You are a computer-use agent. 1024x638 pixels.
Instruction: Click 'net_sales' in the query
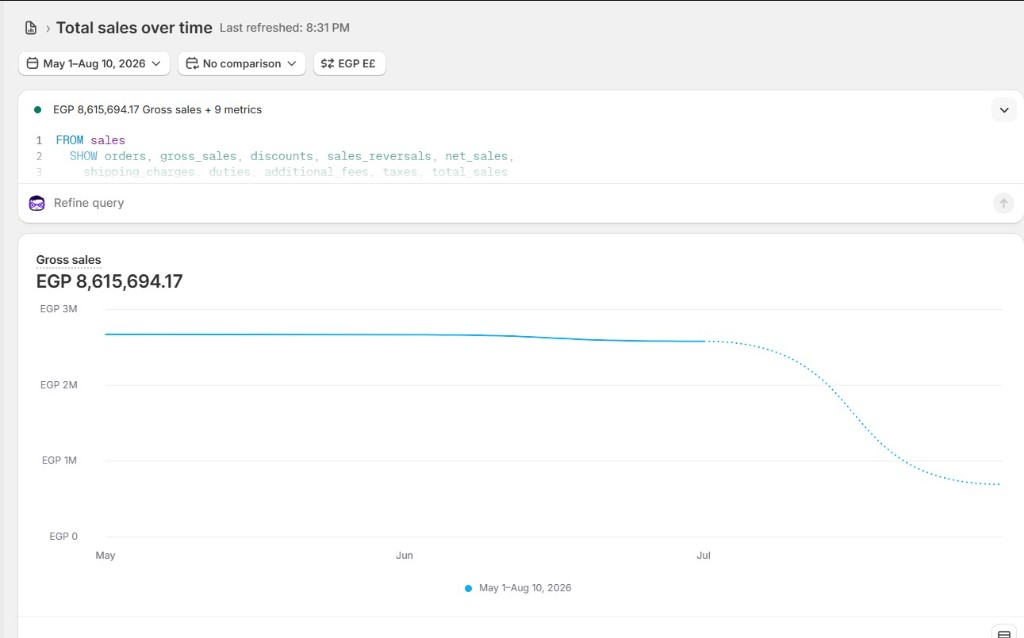point(476,156)
